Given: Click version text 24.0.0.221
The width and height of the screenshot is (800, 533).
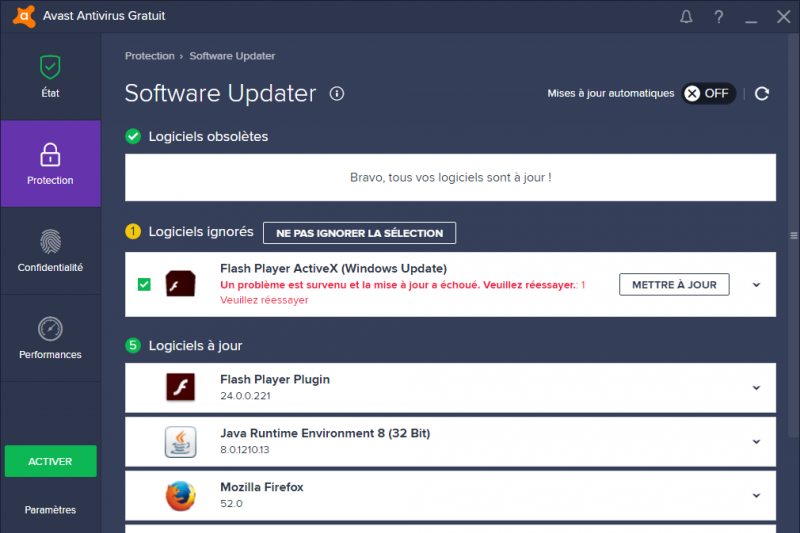Looking at the screenshot, I should click(x=245, y=396).
